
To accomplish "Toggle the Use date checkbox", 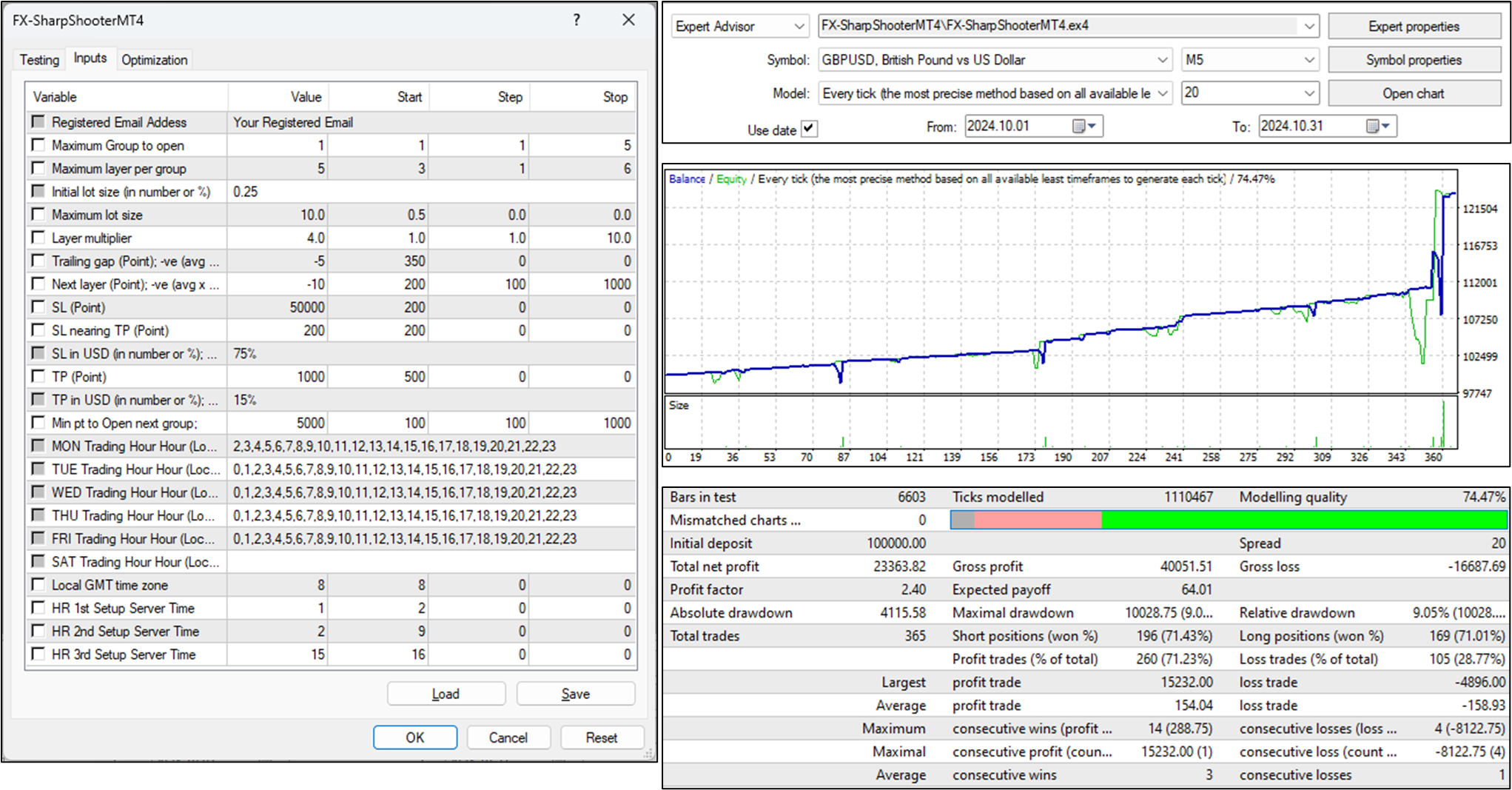I will (809, 128).
